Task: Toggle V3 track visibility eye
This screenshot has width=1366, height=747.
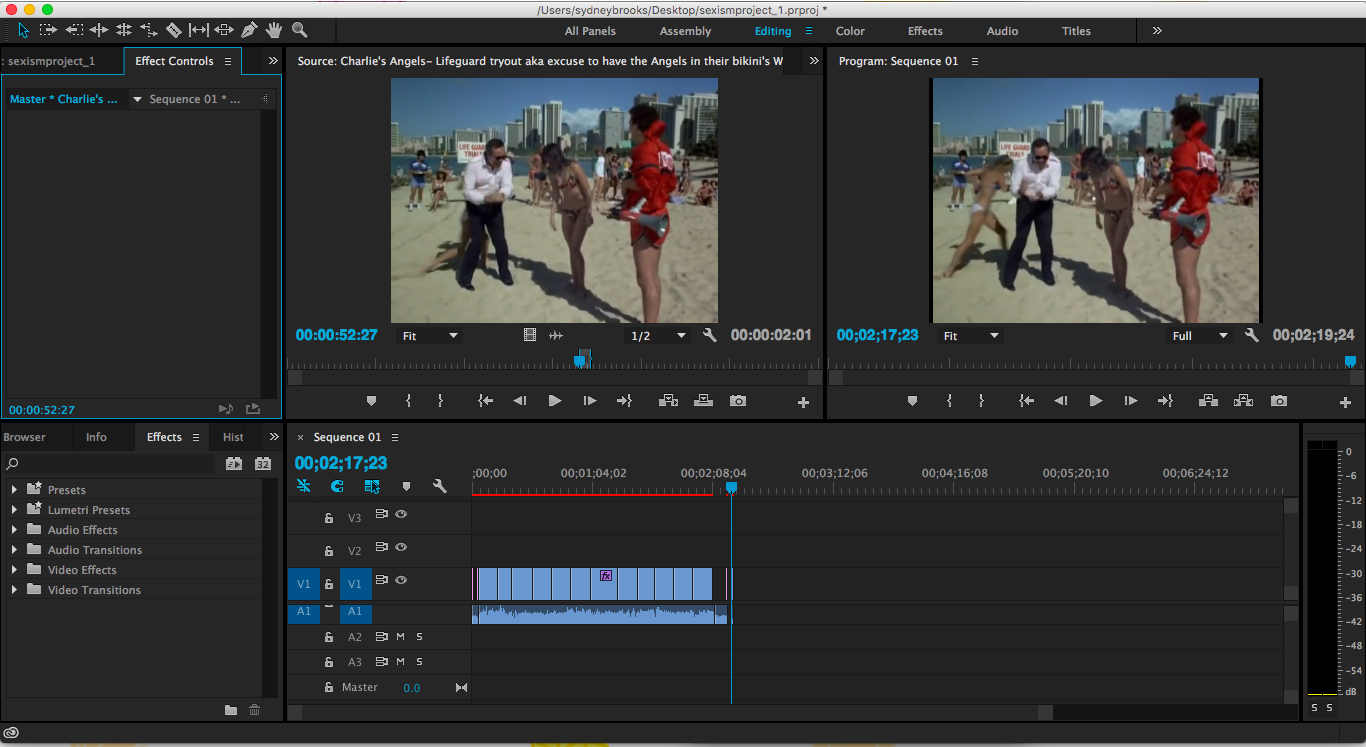Action: [x=401, y=514]
